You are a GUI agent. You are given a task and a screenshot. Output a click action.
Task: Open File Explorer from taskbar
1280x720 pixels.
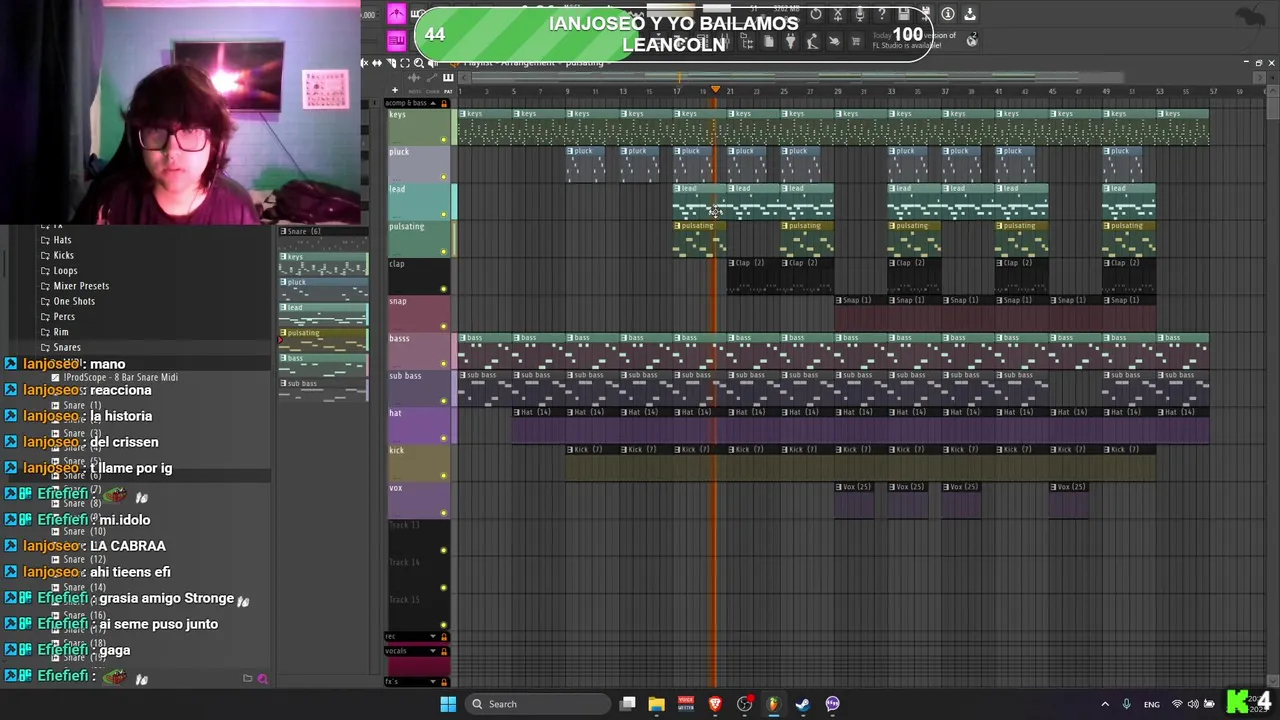656,704
